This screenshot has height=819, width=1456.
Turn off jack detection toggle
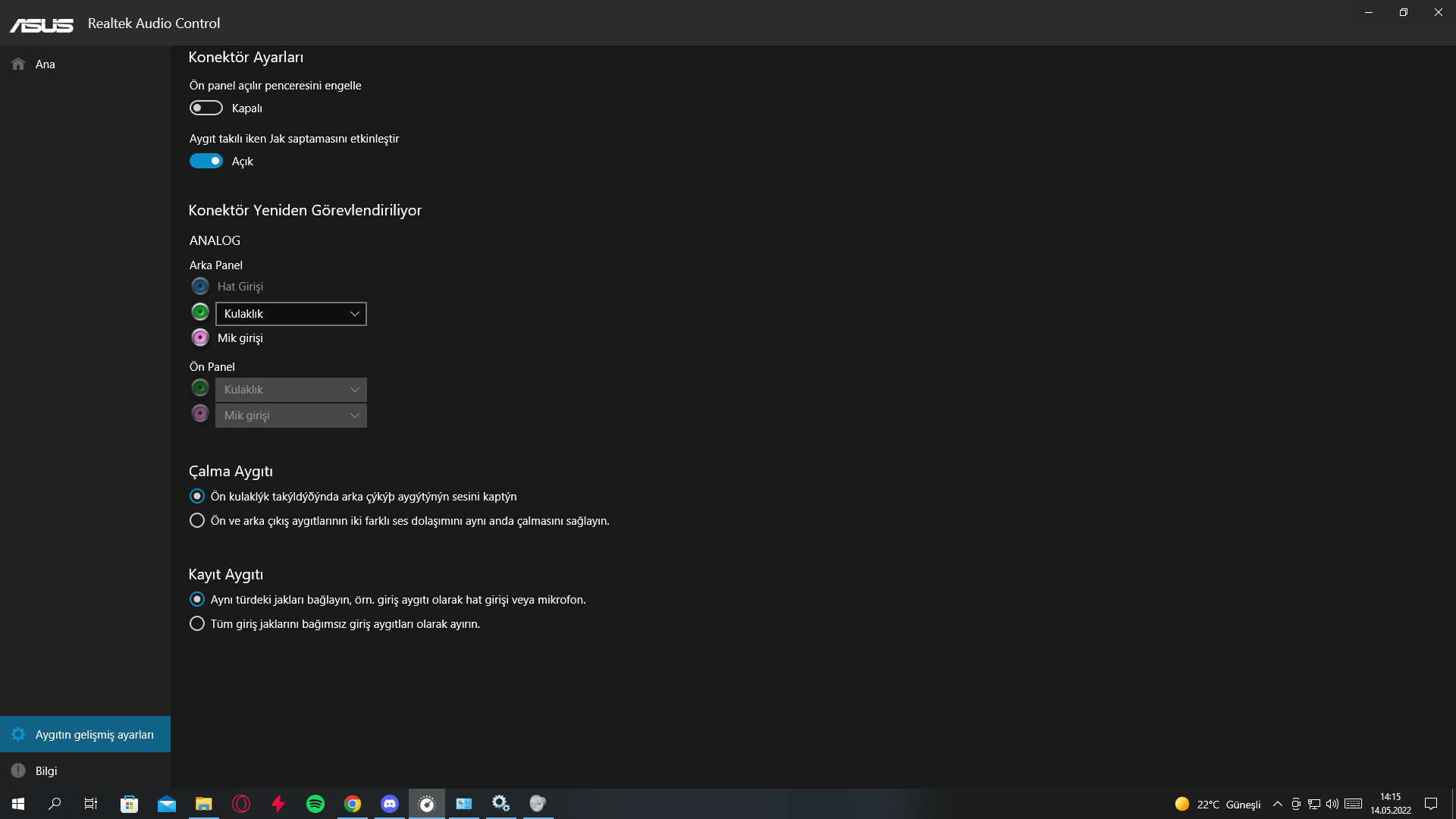(206, 161)
